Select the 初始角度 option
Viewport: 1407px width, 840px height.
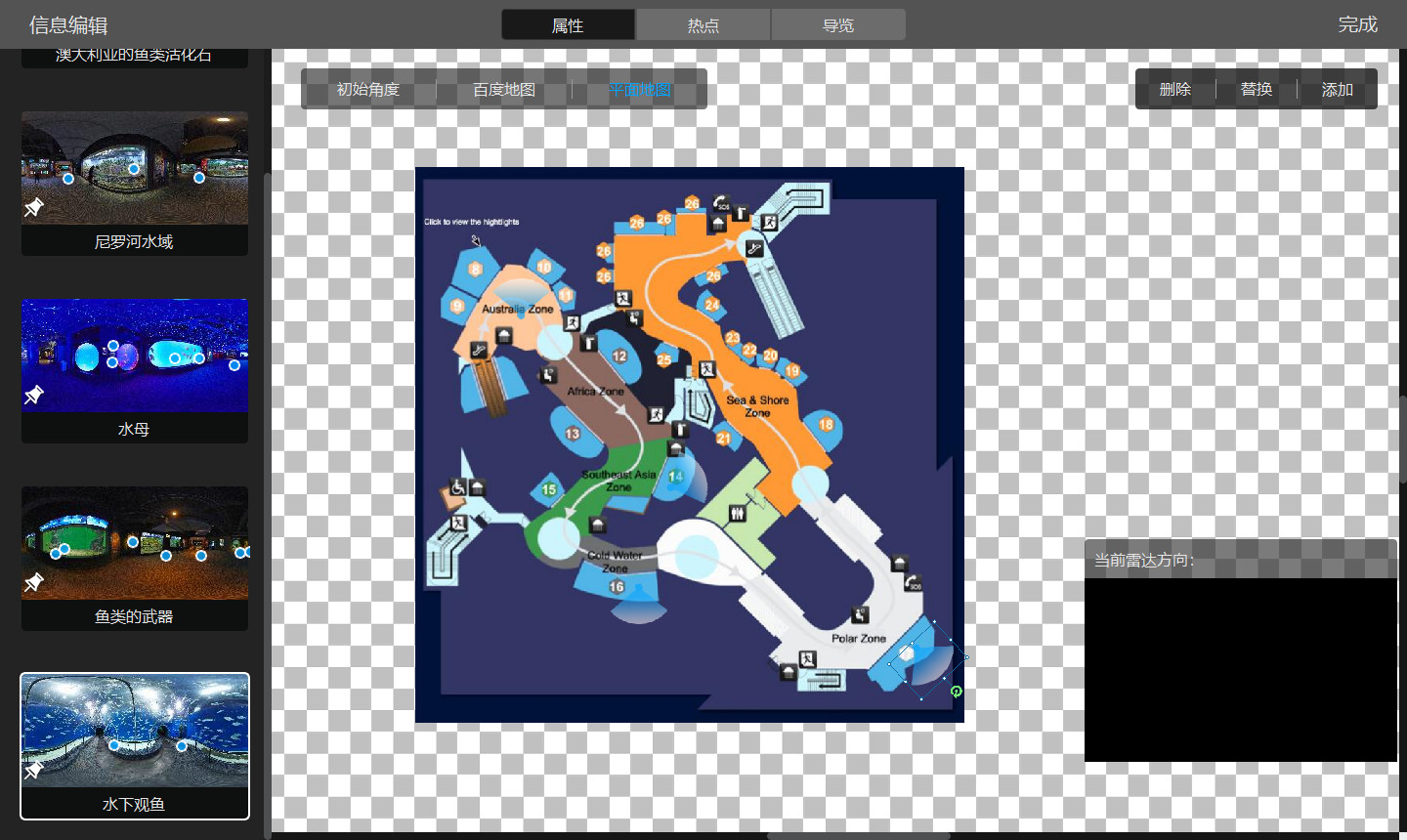pyautogui.click(x=368, y=90)
